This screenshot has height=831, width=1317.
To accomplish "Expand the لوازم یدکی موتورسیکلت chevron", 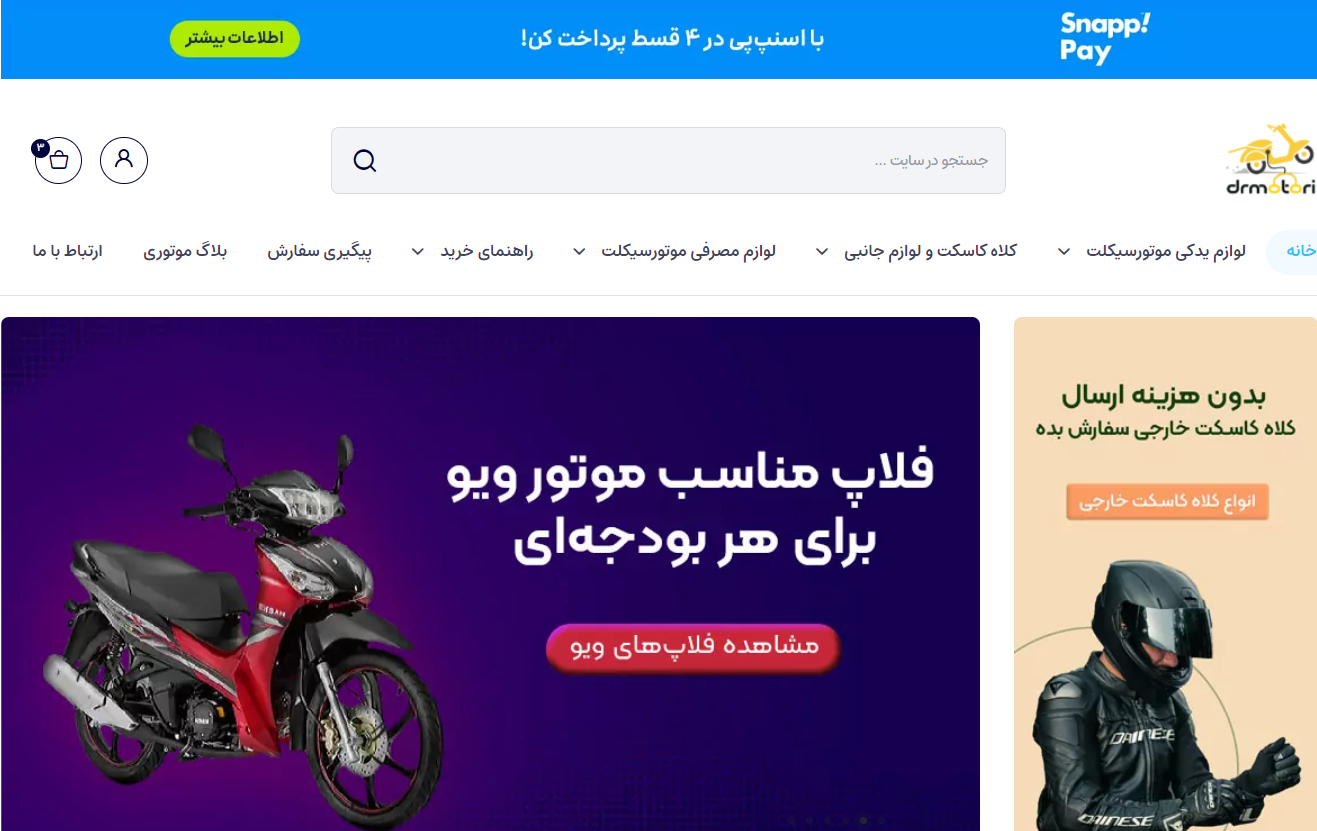I will point(1065,252).
